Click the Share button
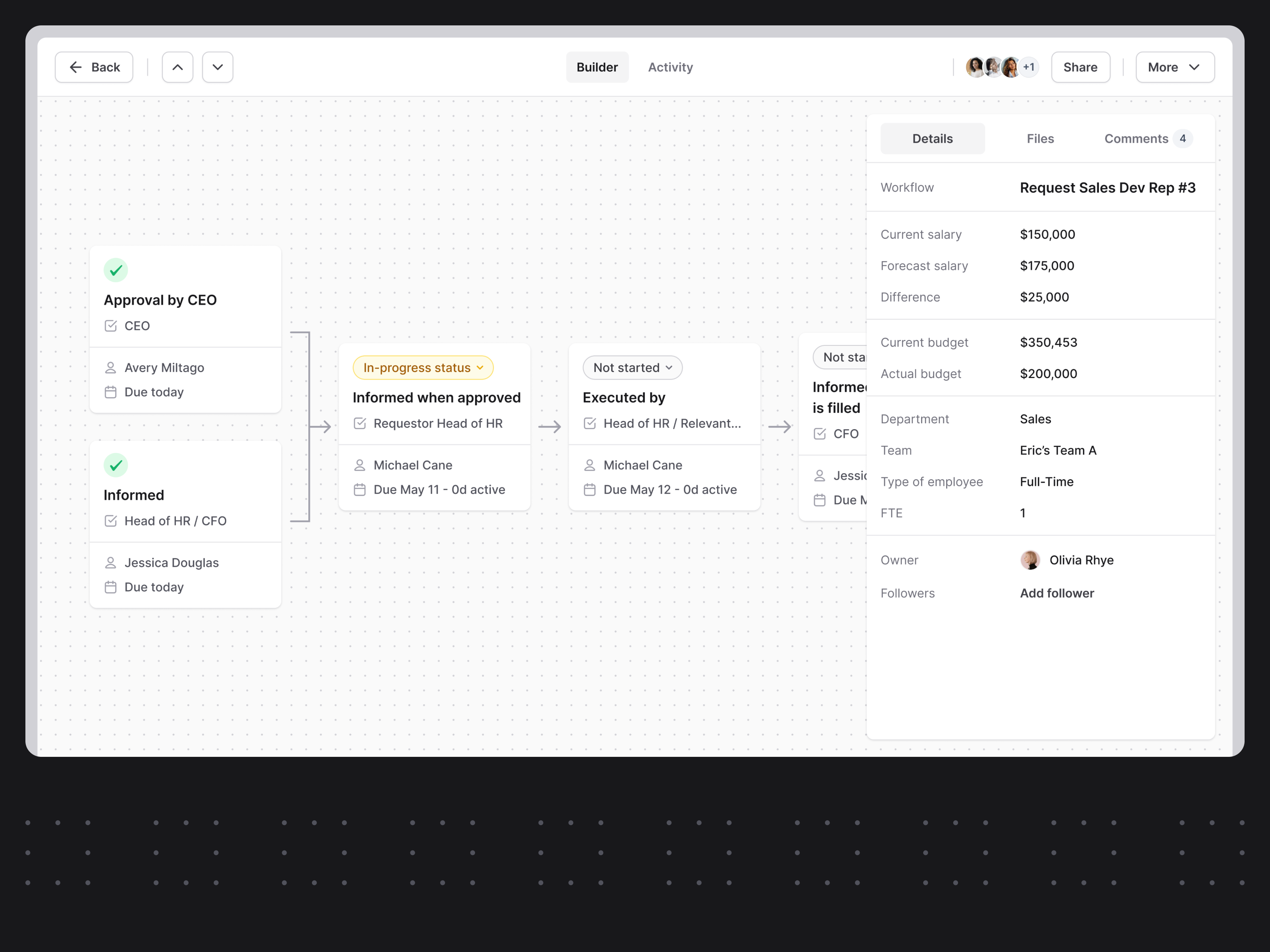The image size is (1270, 952). 1080,67
